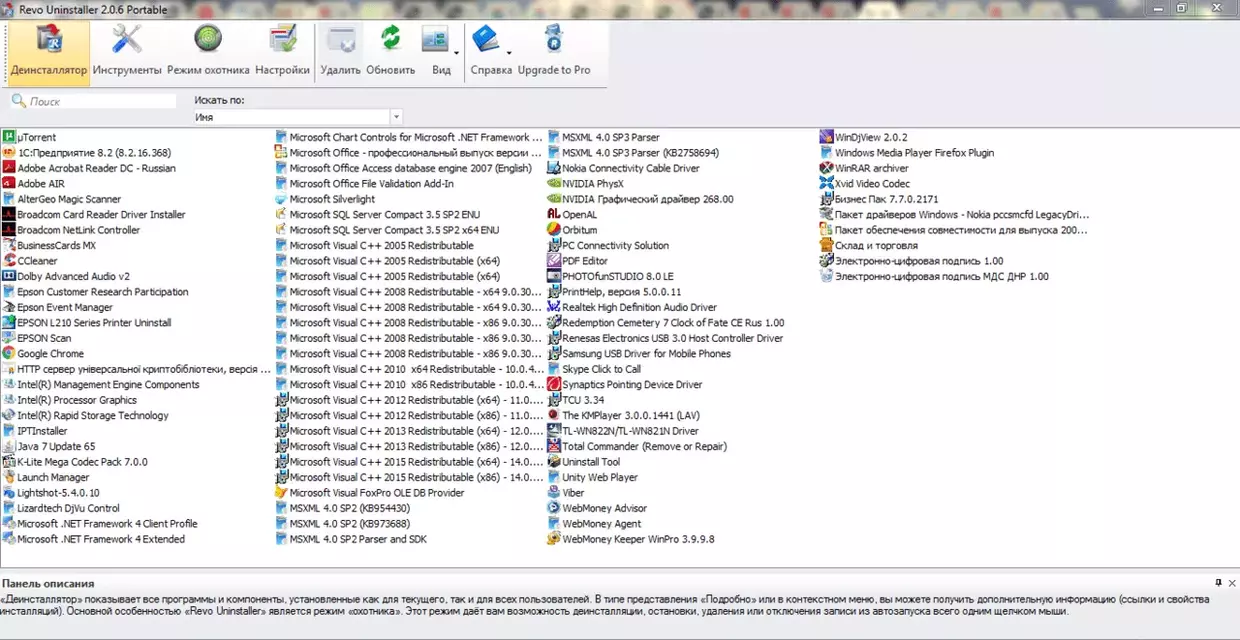This screenshot has height=640, width=1240.
Task: Select AlterGeo Magic Scanner entry
Action: pyautogui.click(x=61, y=199)
